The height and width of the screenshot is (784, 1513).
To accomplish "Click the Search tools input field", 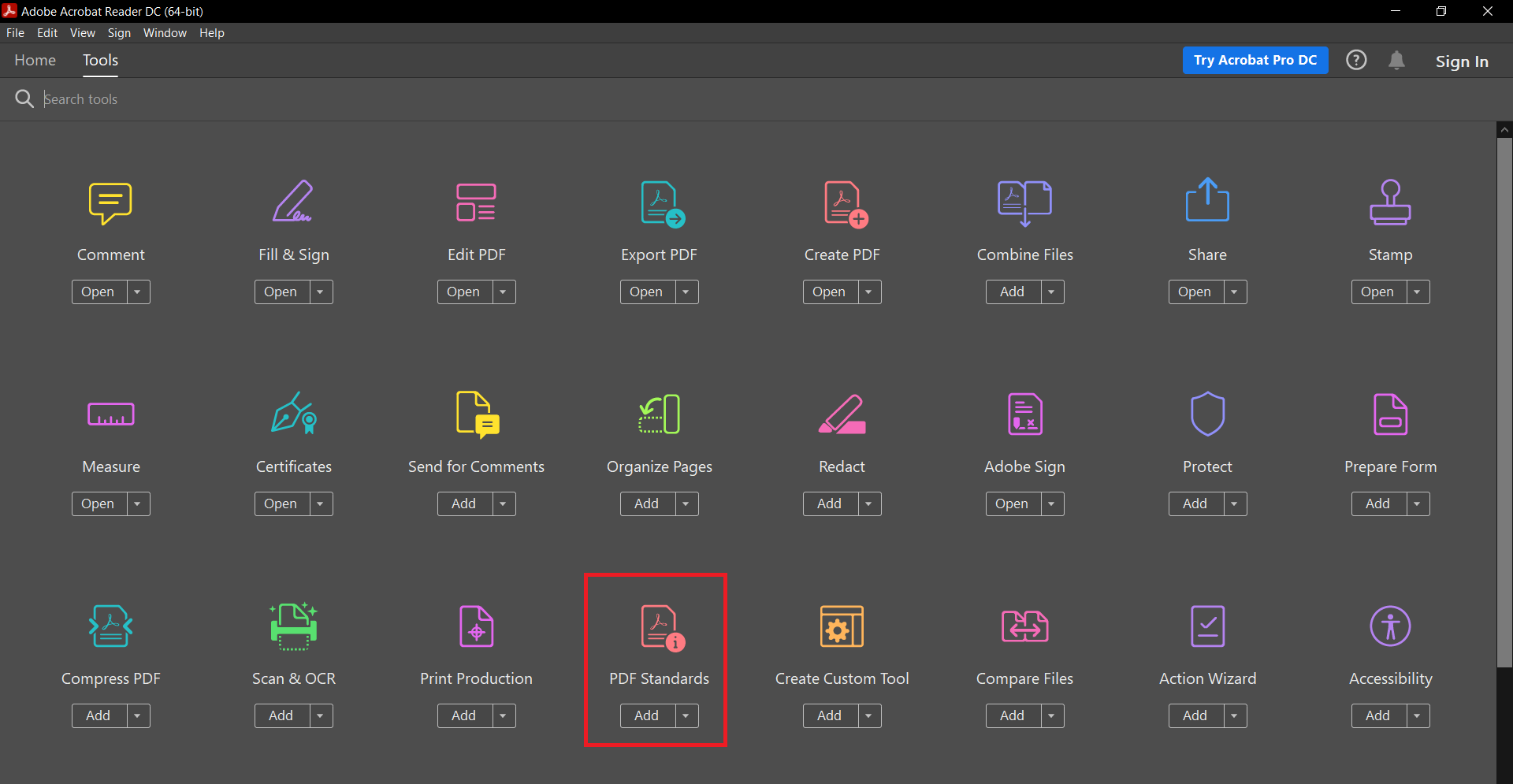I will (x=756, y=99).
